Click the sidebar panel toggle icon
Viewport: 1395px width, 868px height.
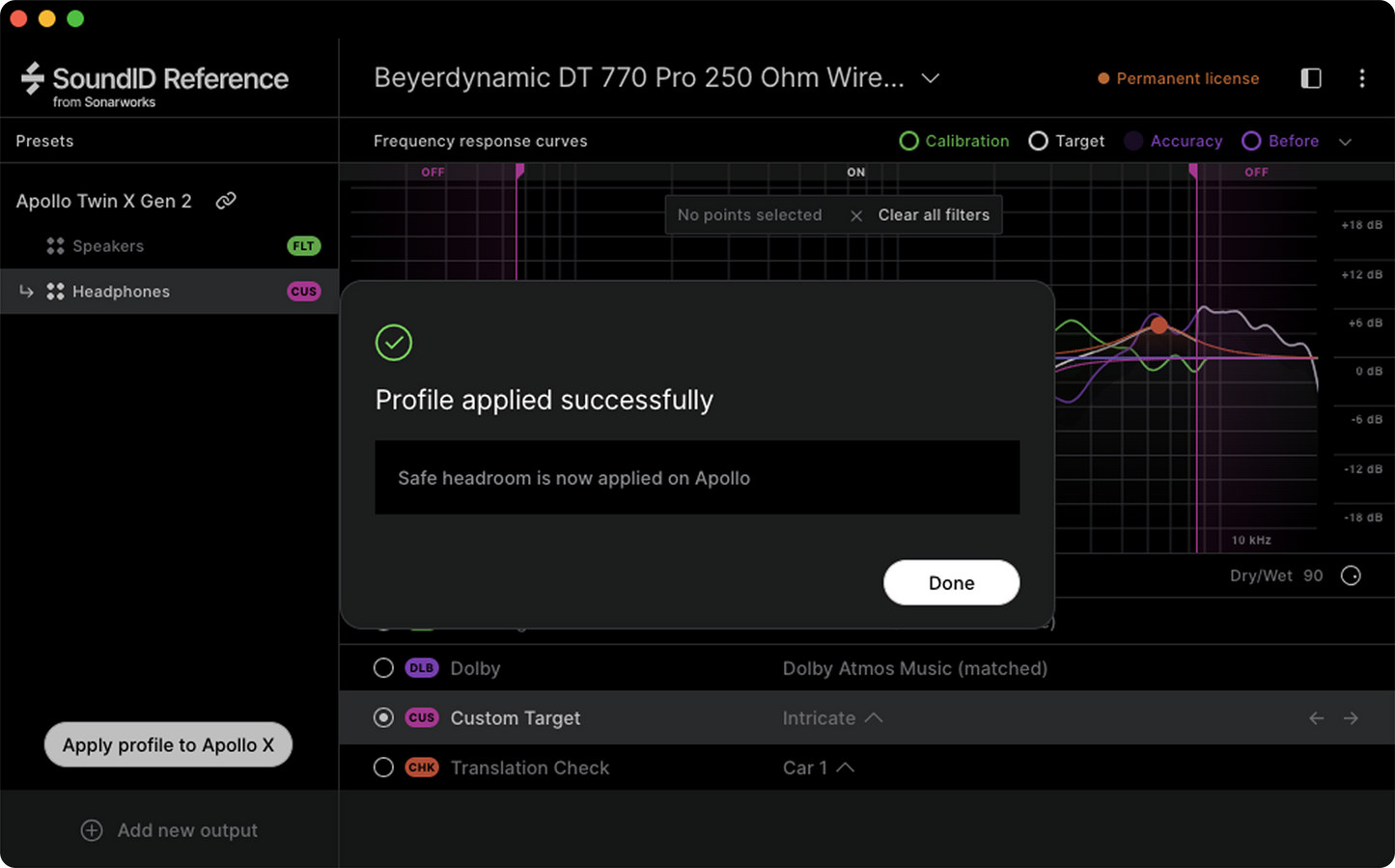[x=1311, y=78]
